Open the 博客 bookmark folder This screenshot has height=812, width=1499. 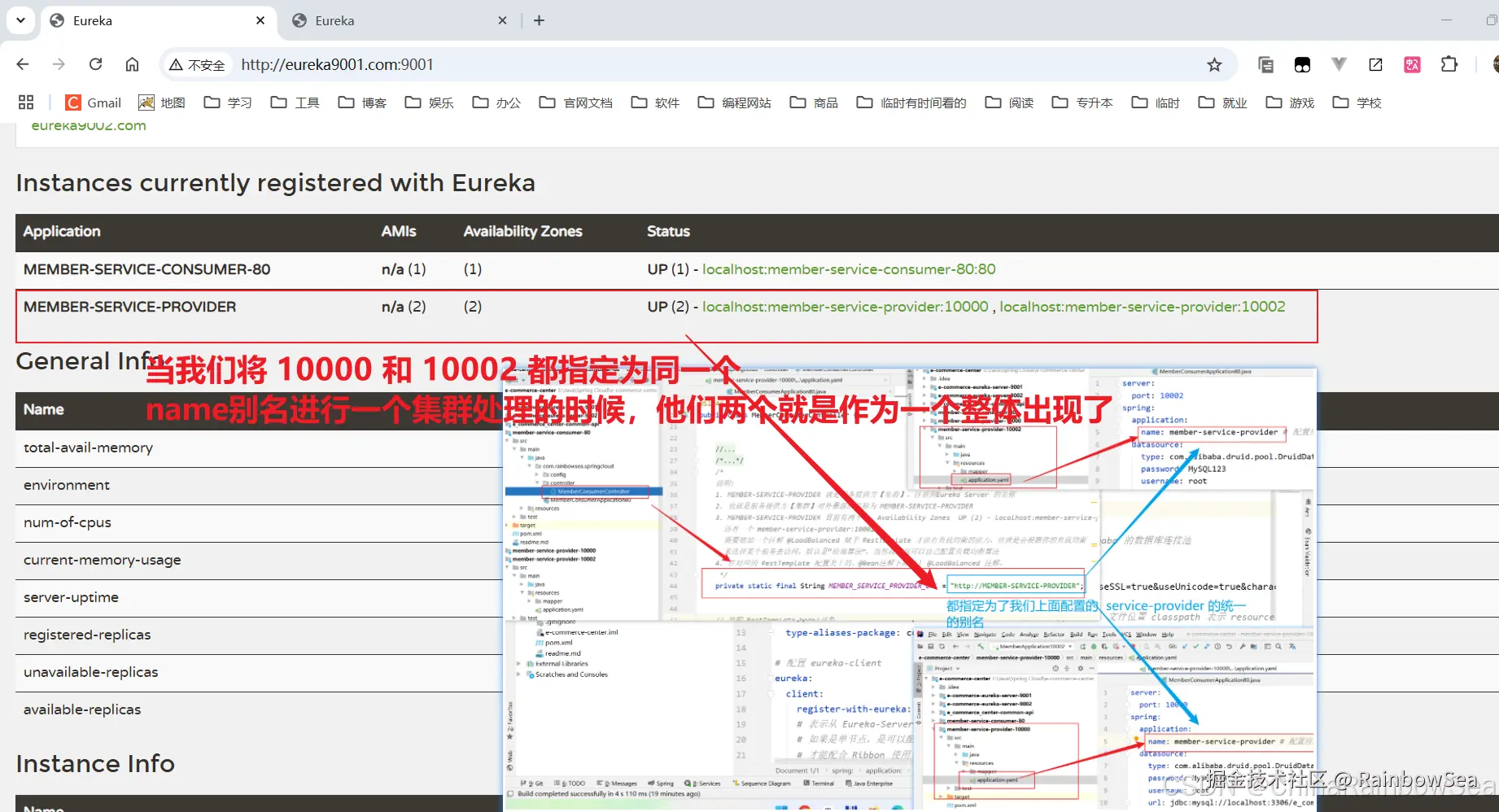click(x=362, y=103)
